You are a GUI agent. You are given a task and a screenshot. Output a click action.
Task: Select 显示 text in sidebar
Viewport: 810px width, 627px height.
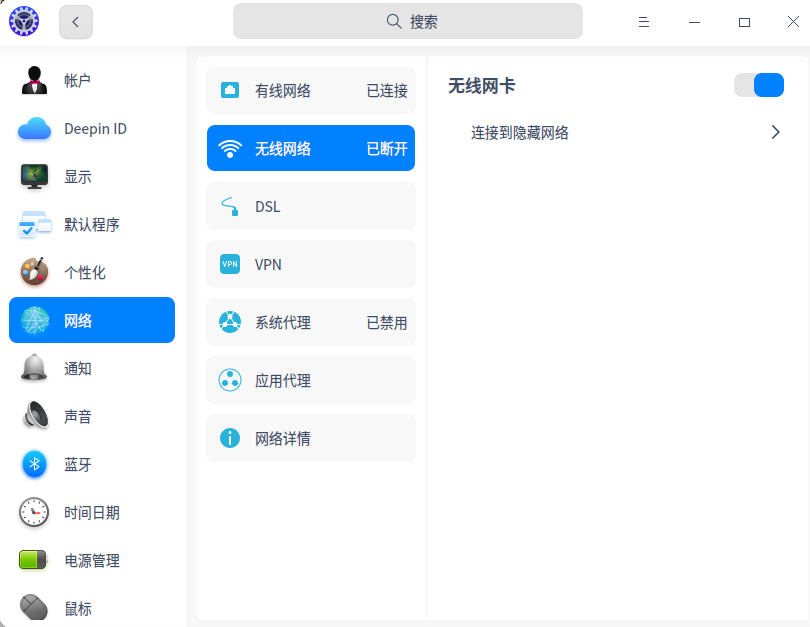(77, 177)
